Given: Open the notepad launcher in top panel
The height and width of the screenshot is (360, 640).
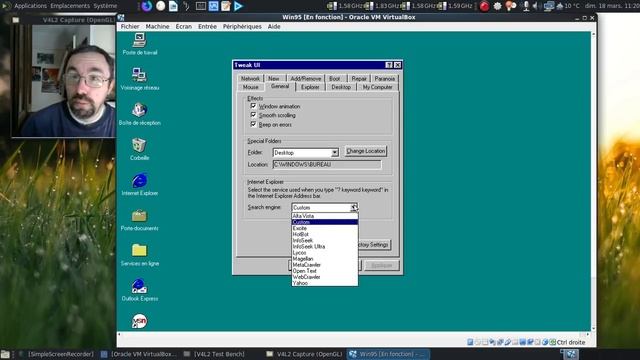Looking at the screenshot, I should pyautogui.click(x=226, y=6).
